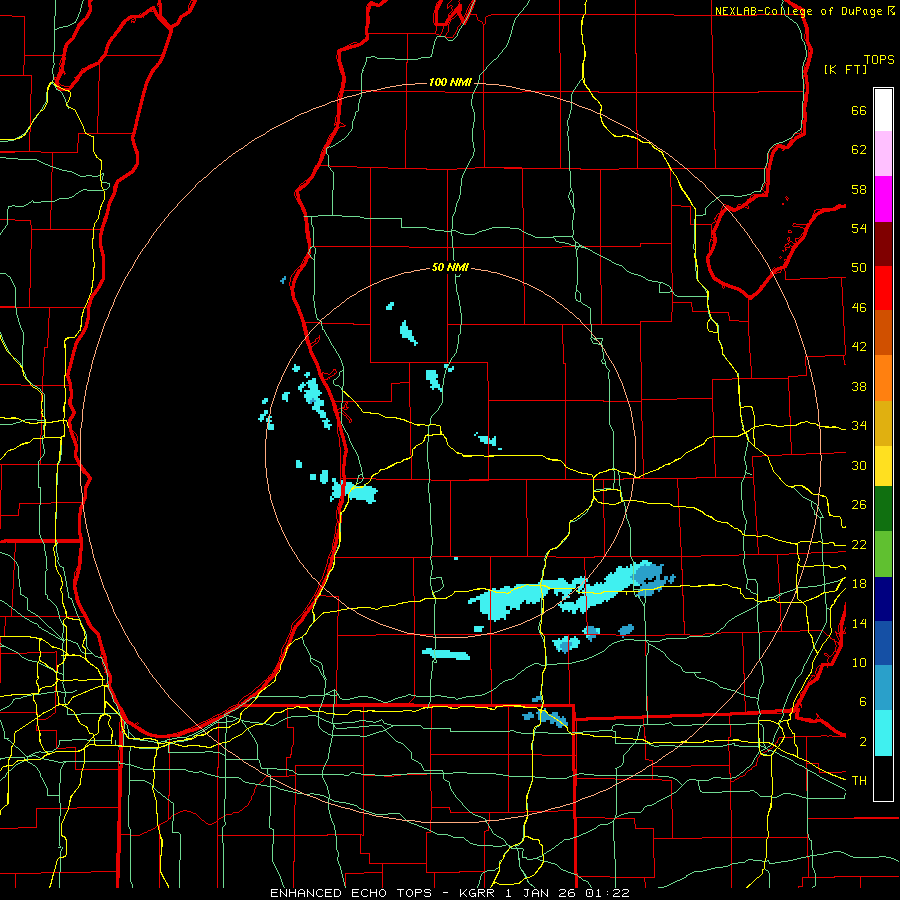Click the 18 value on the legend

pyautogui.click(x=859, y=584)
